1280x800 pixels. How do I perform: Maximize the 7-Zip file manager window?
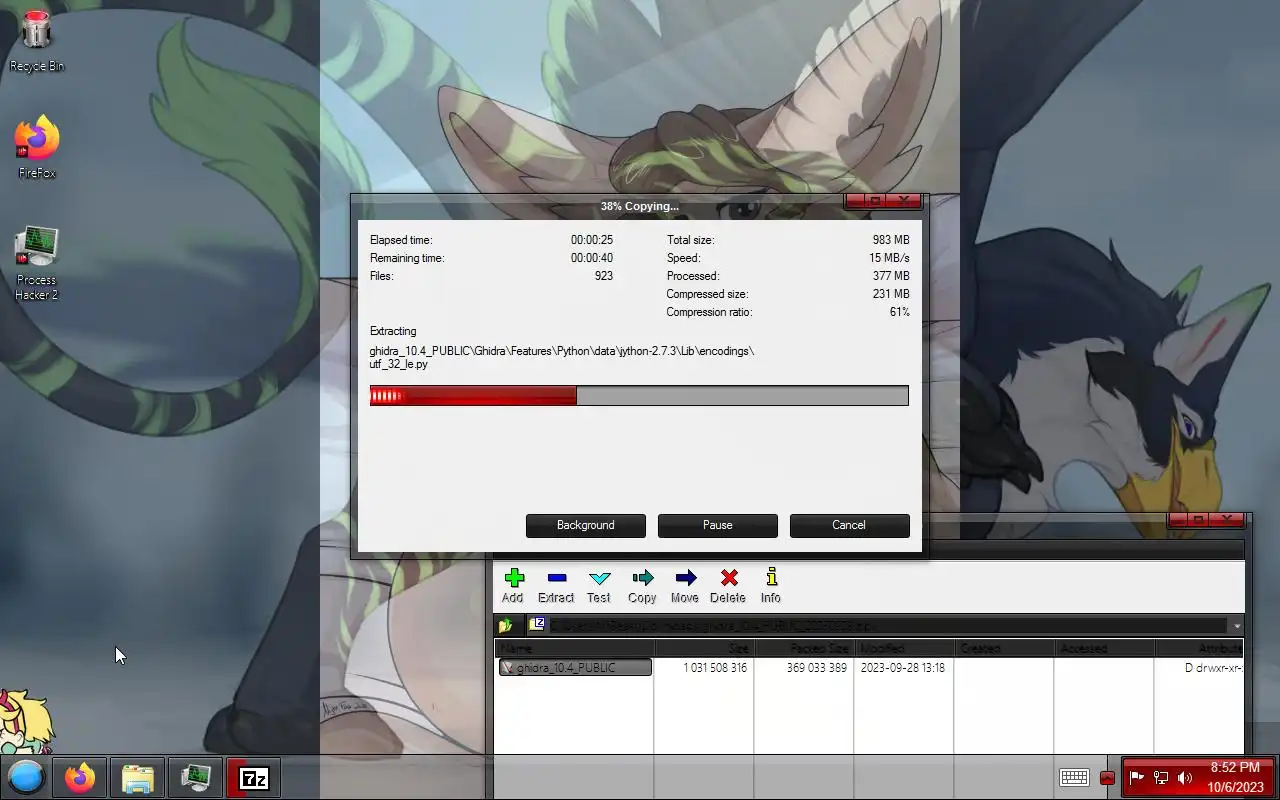click(x=1198, y=520)
